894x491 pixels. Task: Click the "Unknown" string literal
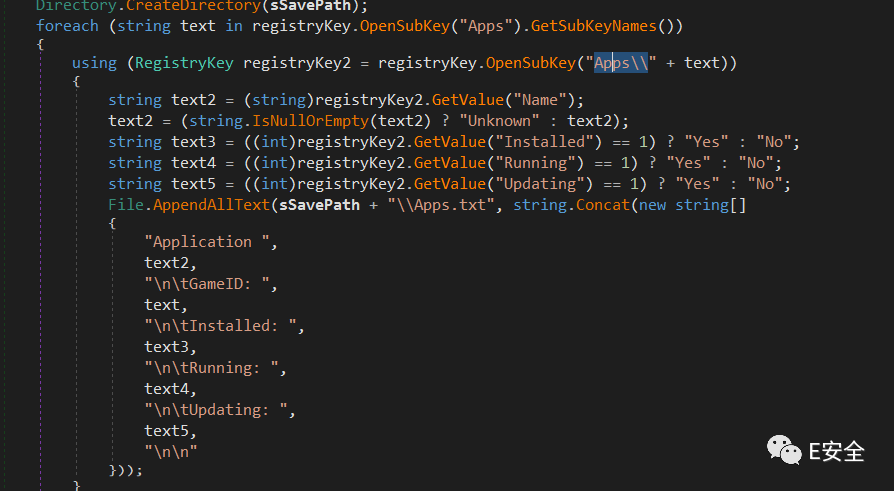click(x=499, y=121)
